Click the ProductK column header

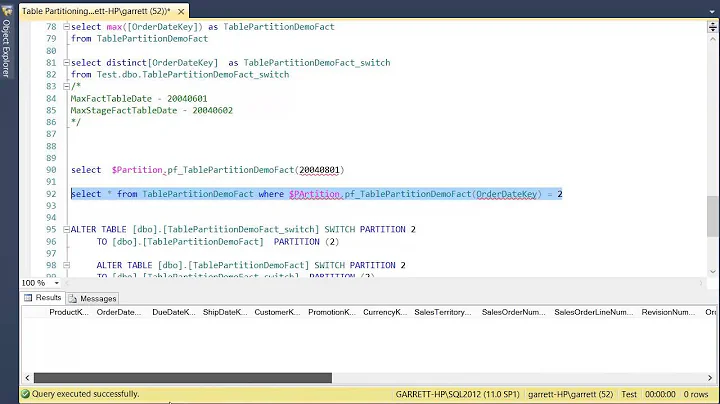pos(69,312)
